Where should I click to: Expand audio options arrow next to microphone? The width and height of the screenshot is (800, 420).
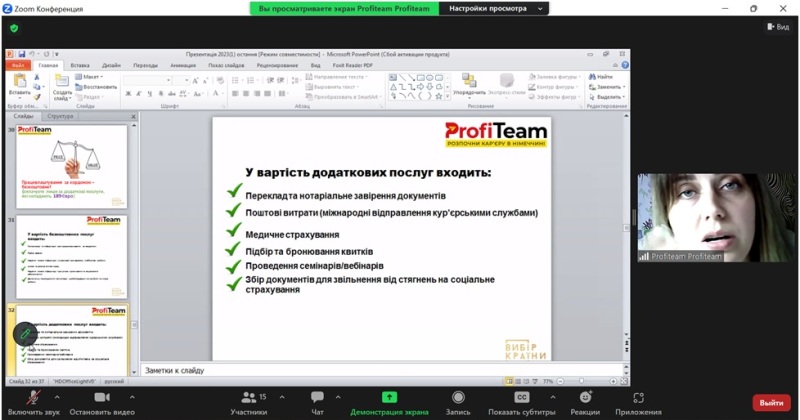tap(57, 397)
